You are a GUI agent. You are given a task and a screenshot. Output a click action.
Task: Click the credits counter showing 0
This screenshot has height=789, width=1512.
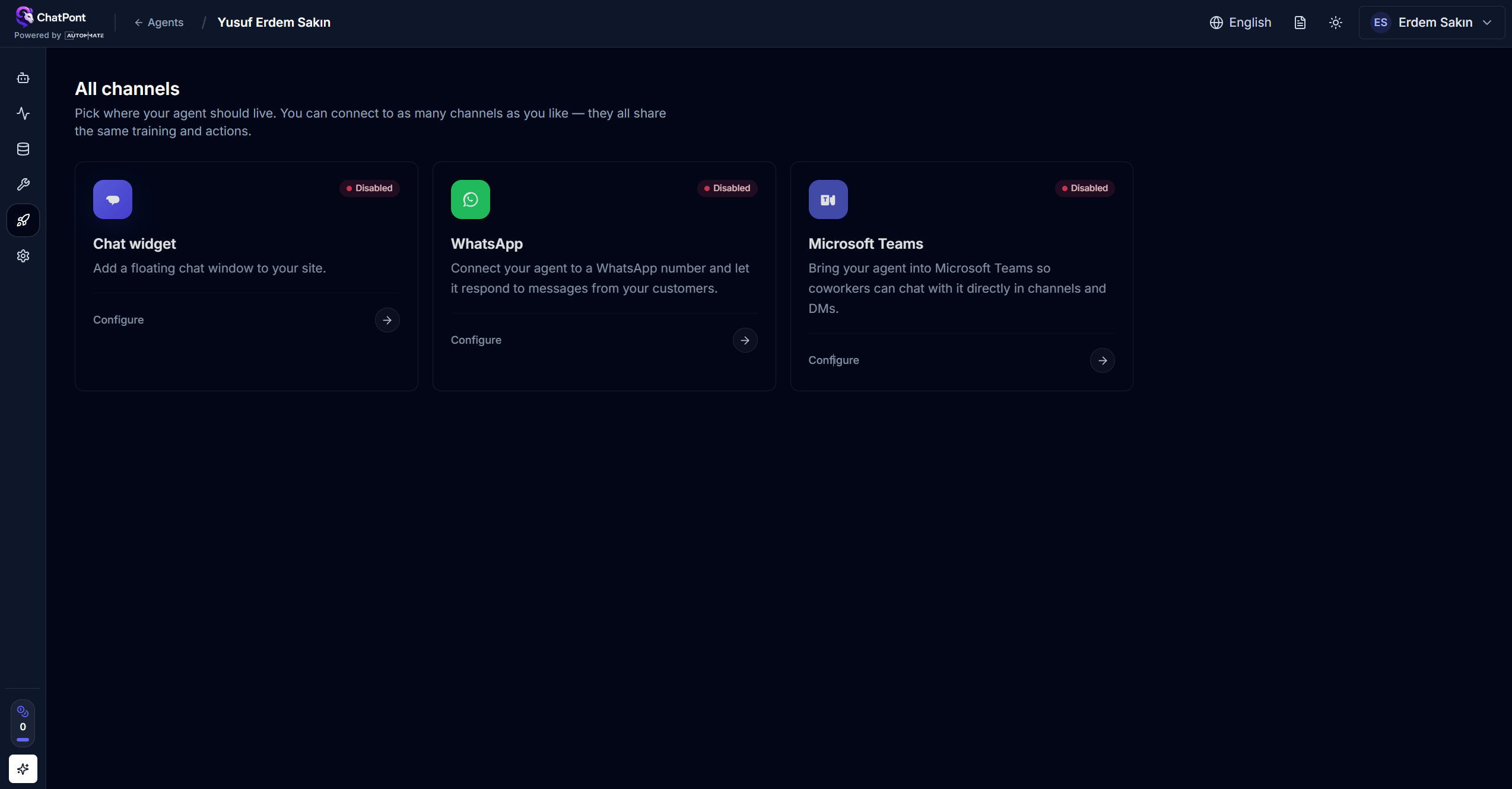click(23, 724)
